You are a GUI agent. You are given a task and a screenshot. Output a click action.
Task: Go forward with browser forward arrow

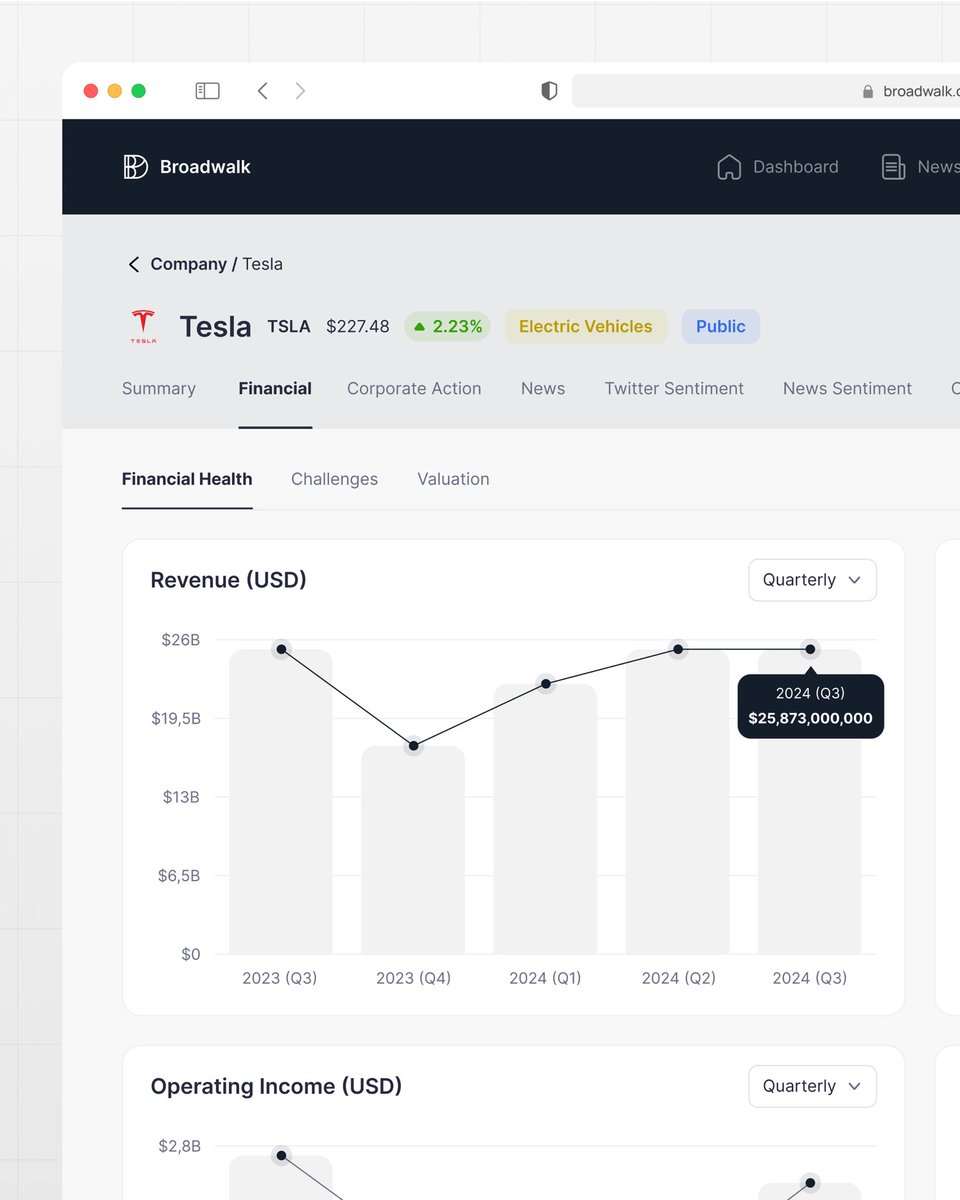click(300, 91)
